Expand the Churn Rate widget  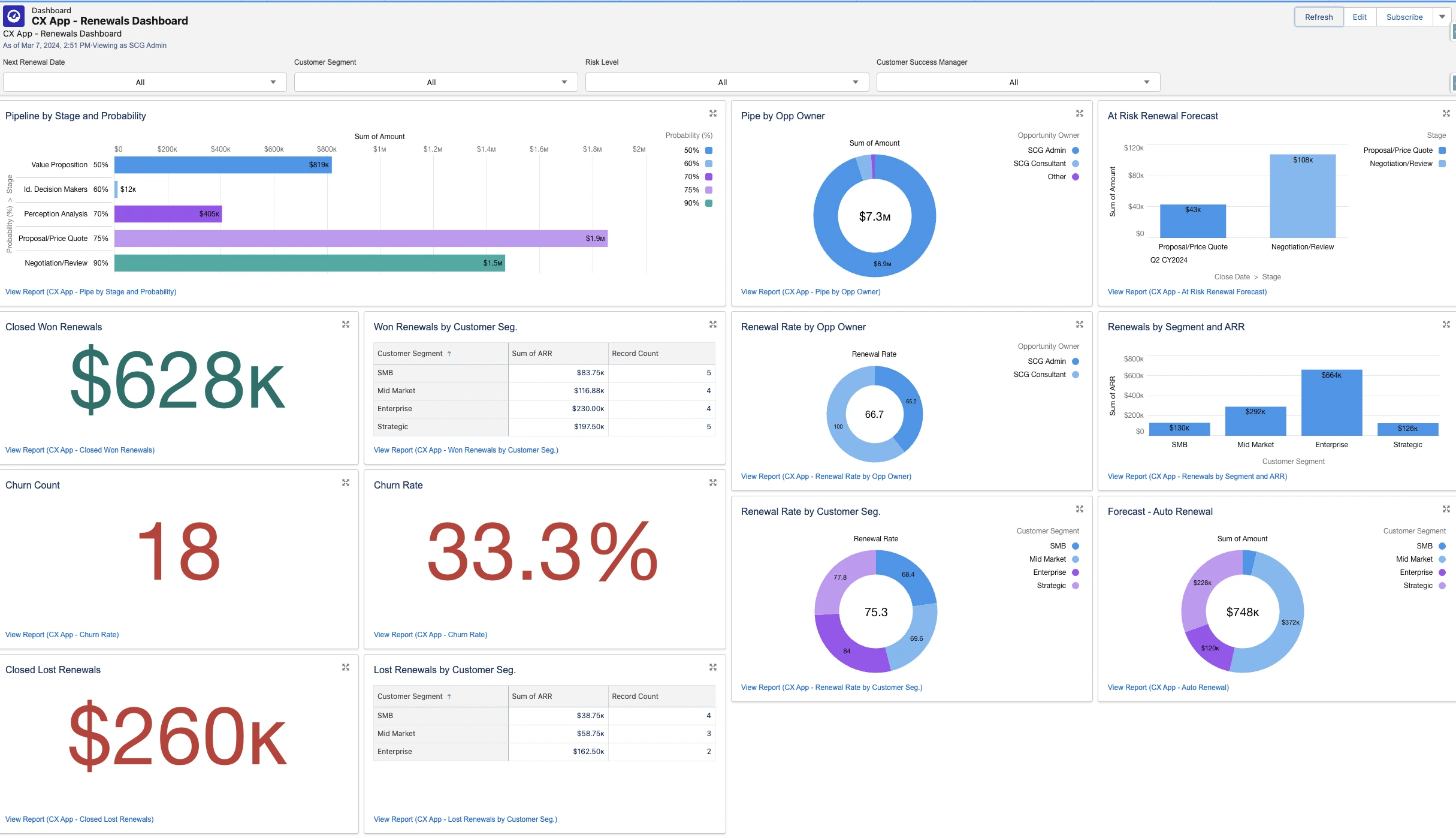[713, 483]
